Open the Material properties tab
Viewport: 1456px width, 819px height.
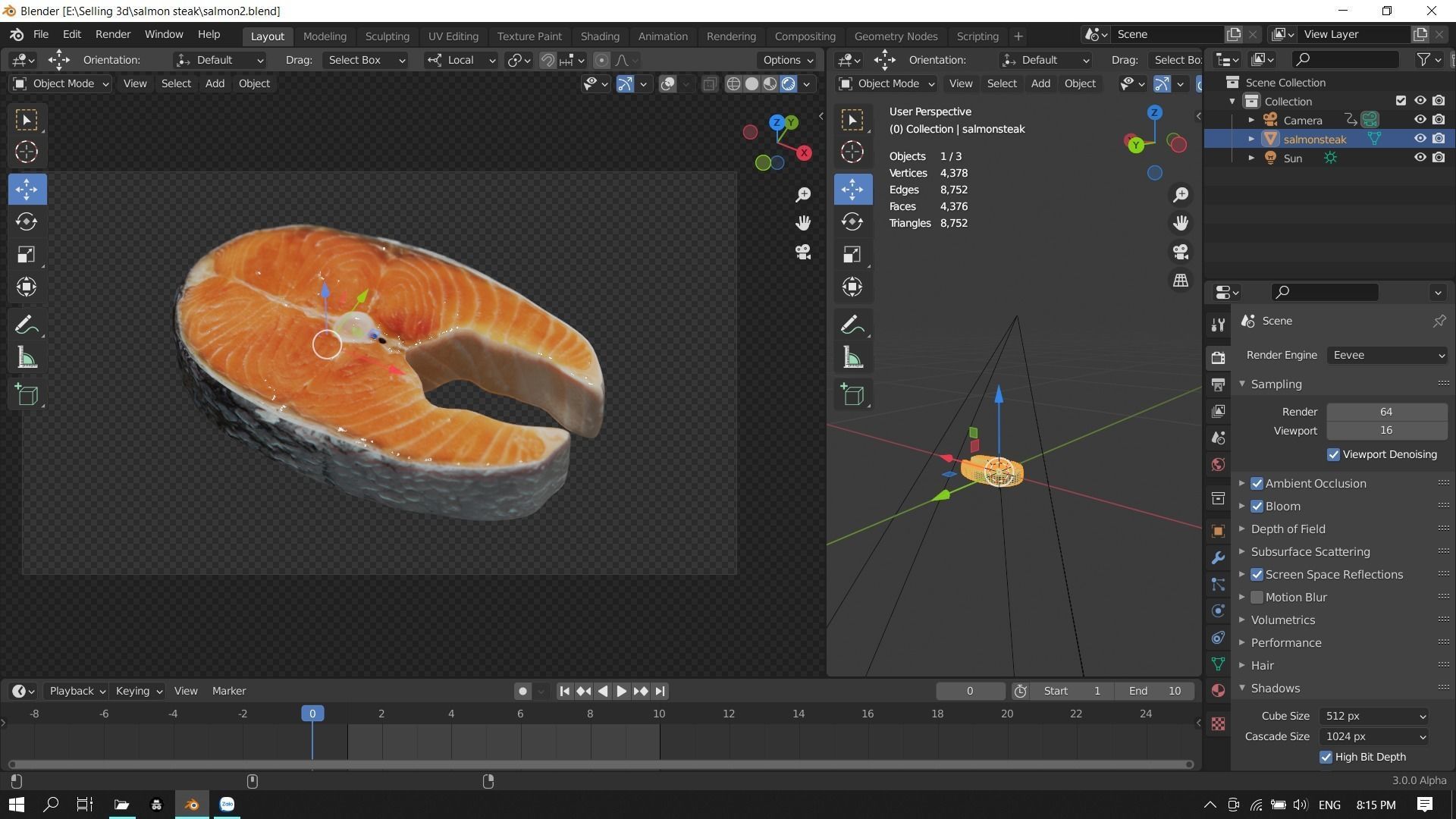point(1218,691)
